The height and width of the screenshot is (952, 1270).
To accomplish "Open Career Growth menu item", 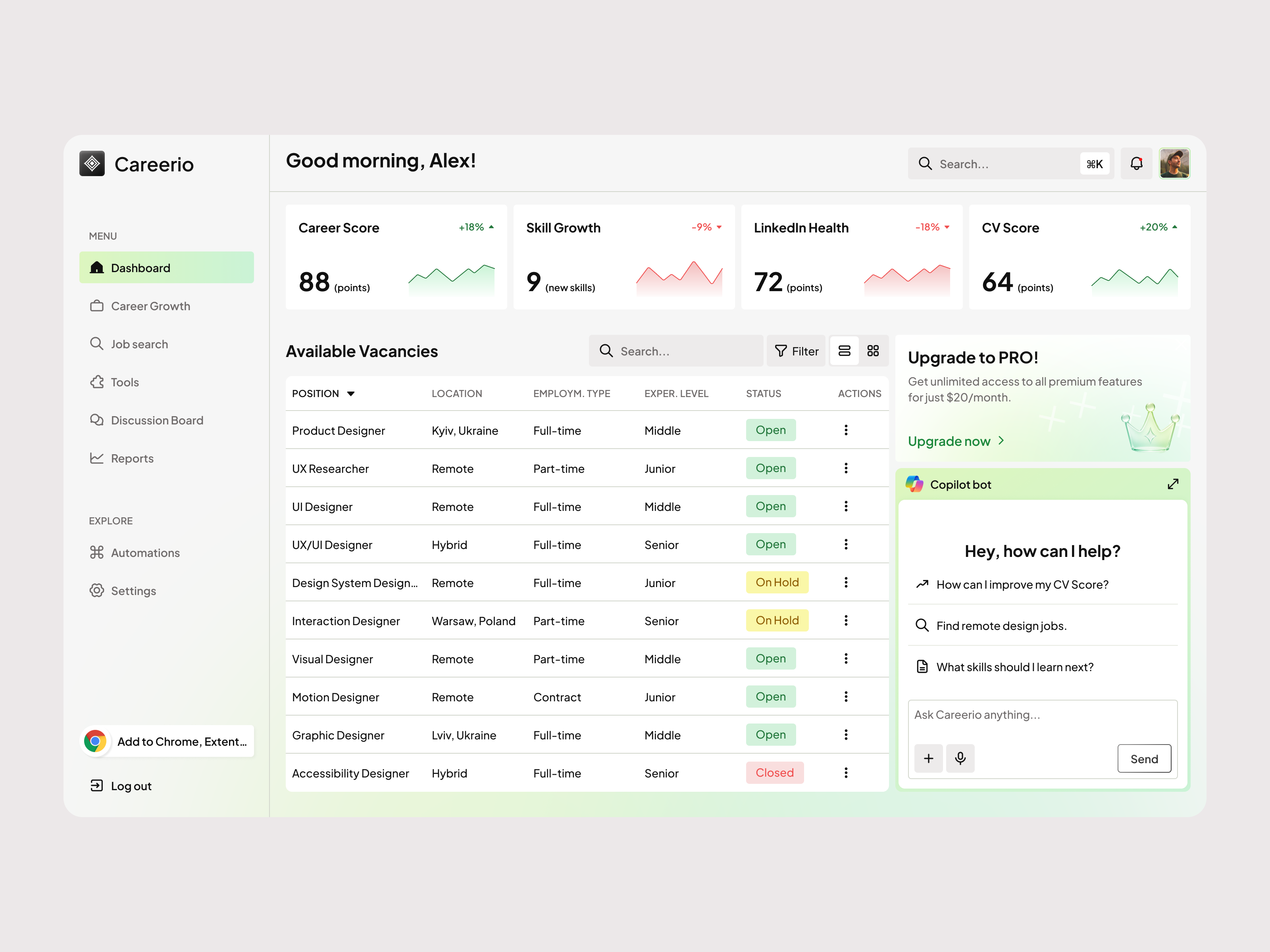I will point(167,306).
